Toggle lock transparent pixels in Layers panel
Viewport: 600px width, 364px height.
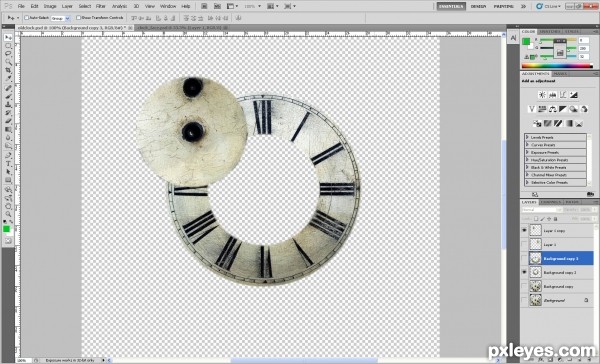pos(536,219)
